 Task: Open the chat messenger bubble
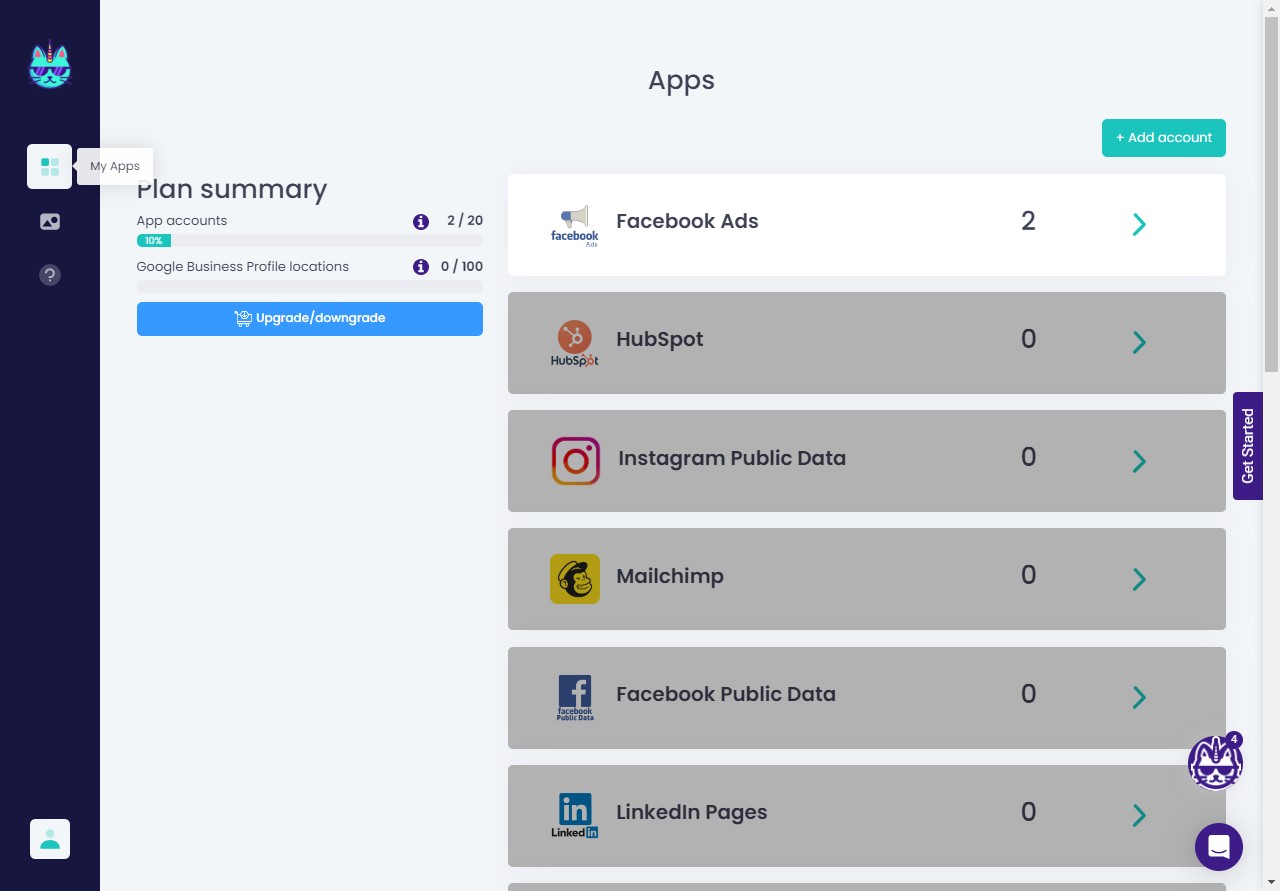1219,847
